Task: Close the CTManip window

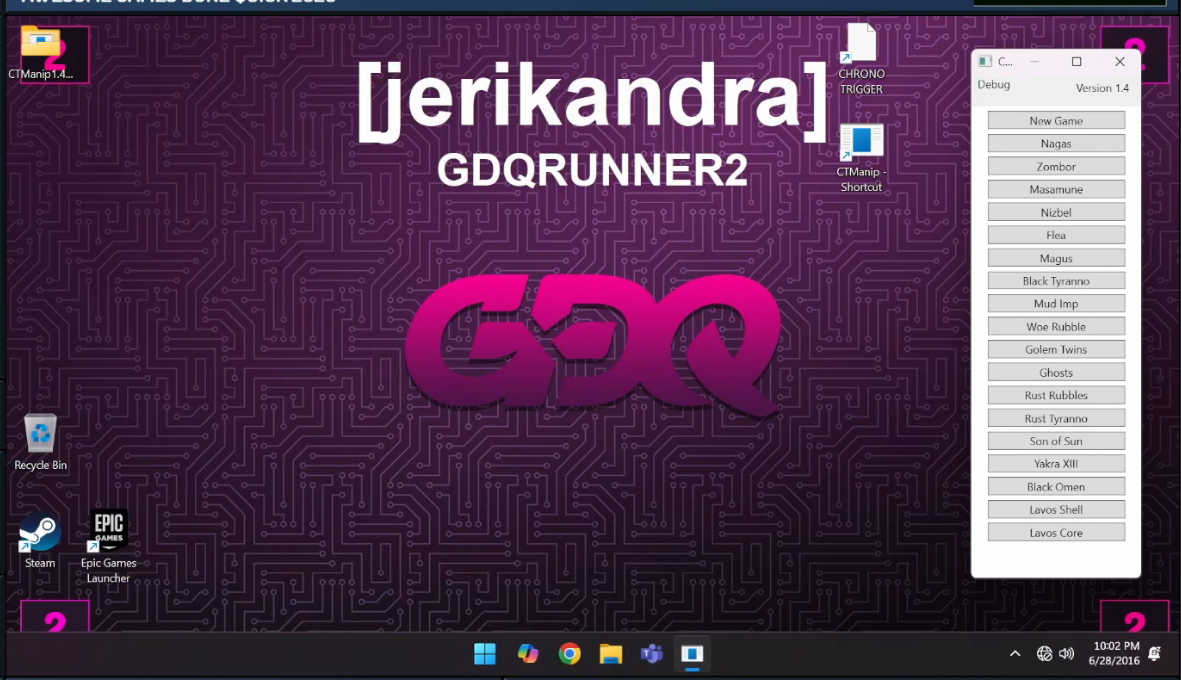Action: (x=1120, y=62)
